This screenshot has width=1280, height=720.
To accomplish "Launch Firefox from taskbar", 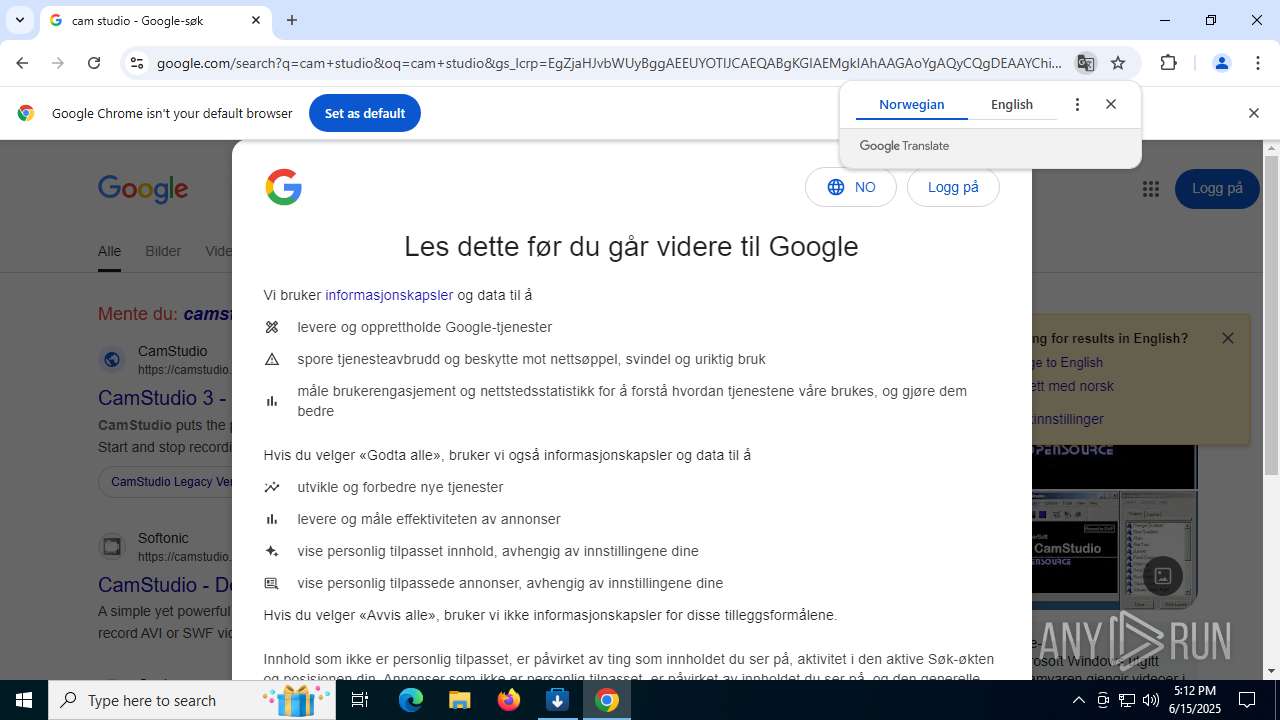I will 509,700.
